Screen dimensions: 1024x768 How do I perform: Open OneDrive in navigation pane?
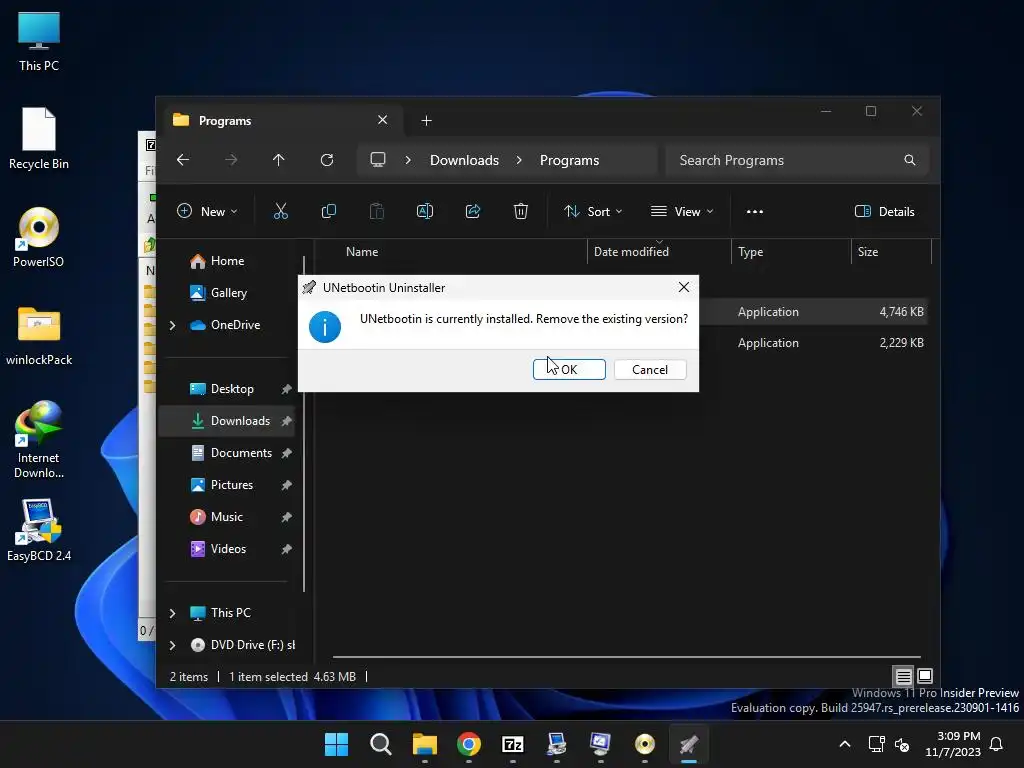coord(234,325)
